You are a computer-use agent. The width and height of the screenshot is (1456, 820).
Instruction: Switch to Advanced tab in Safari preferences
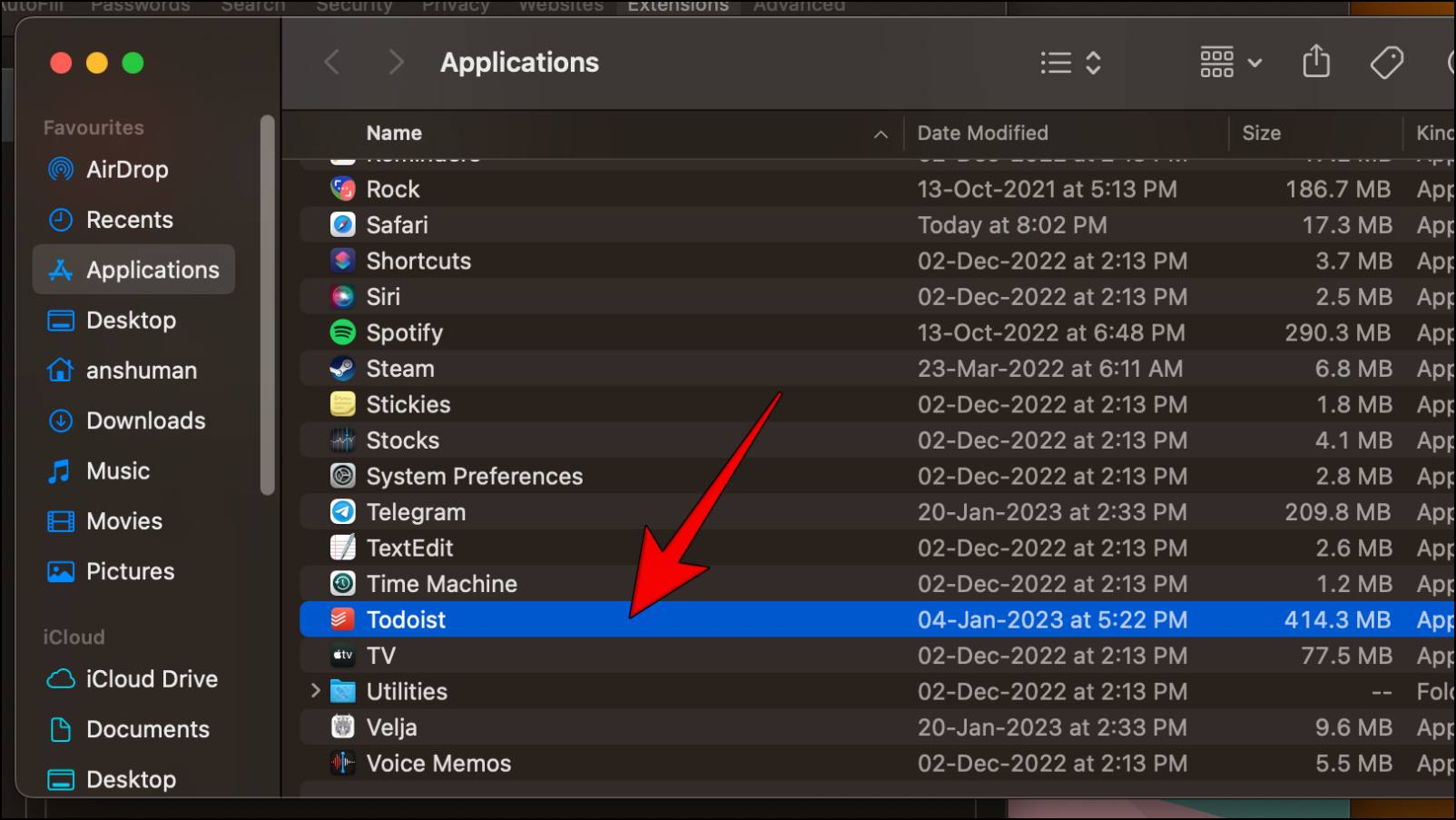click(799, 6)
